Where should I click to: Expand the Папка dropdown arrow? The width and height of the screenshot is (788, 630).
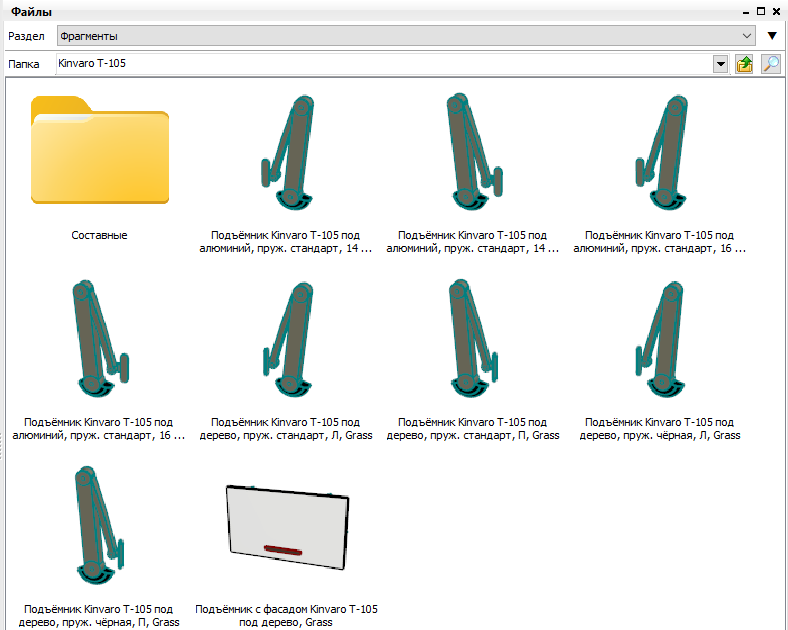tap(720, 64)
